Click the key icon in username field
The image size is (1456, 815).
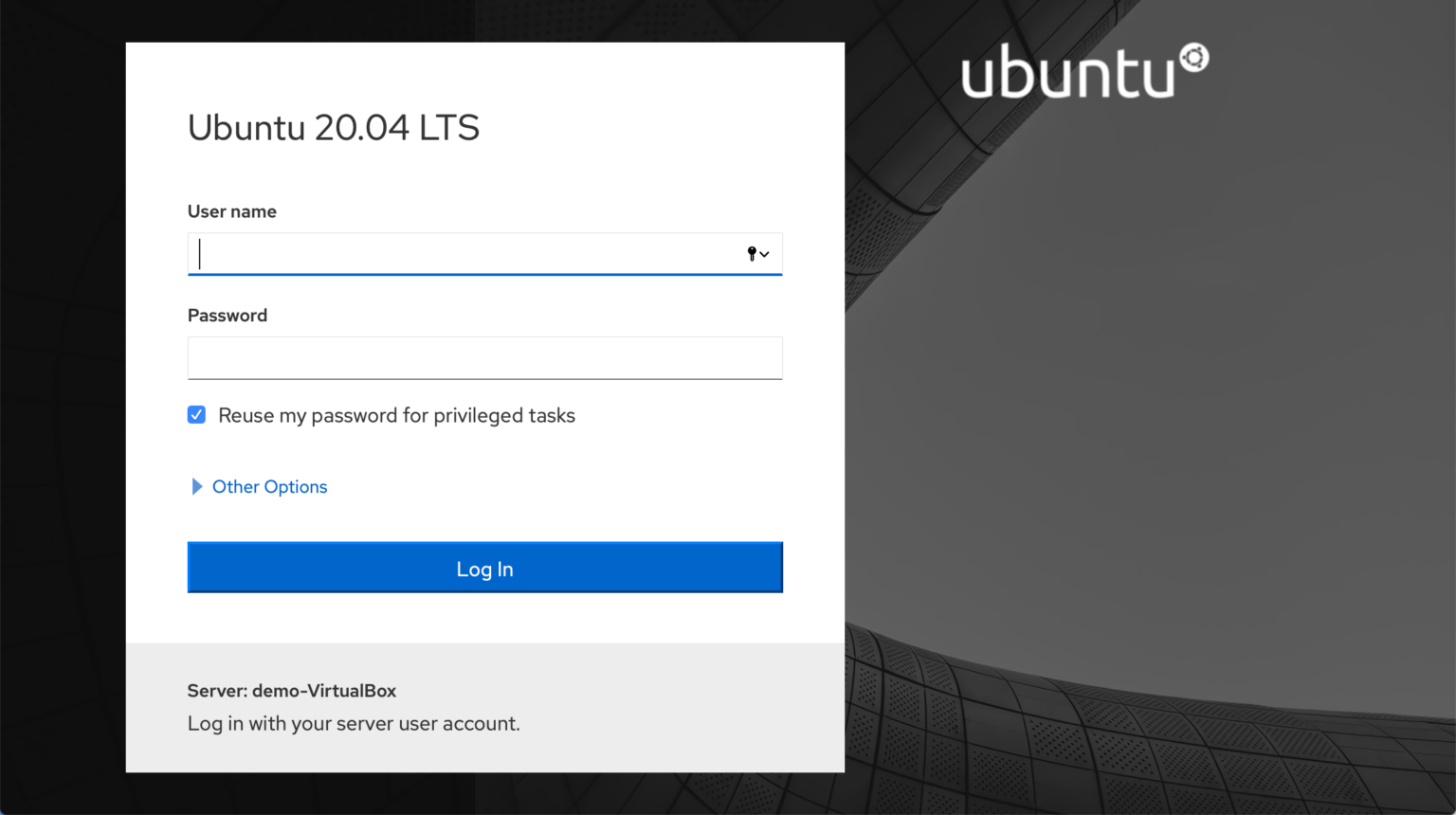[750, 254]
